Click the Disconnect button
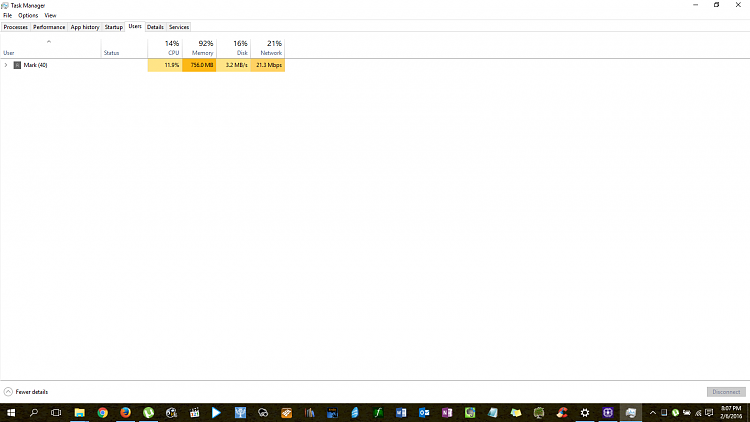Screen dimensions: 750x422 click(725, 392)
